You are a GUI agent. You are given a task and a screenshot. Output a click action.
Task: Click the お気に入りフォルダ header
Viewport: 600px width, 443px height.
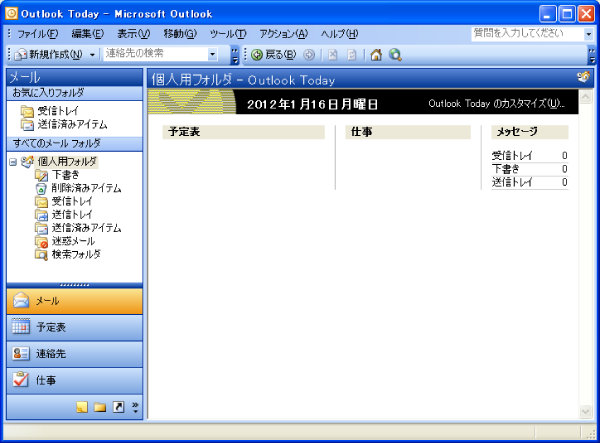(75, 93)
